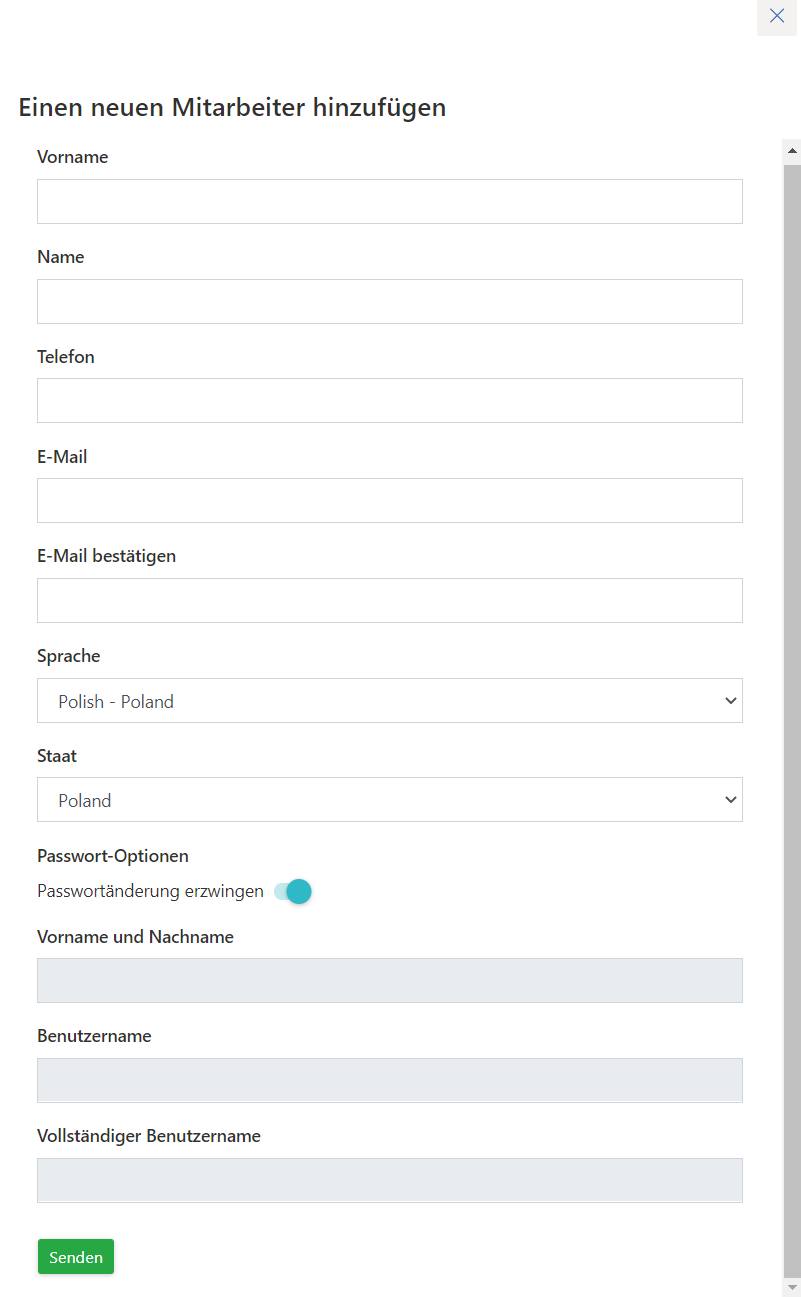Click the Passwort-Optionen section heading

click(x=113, y=856)
